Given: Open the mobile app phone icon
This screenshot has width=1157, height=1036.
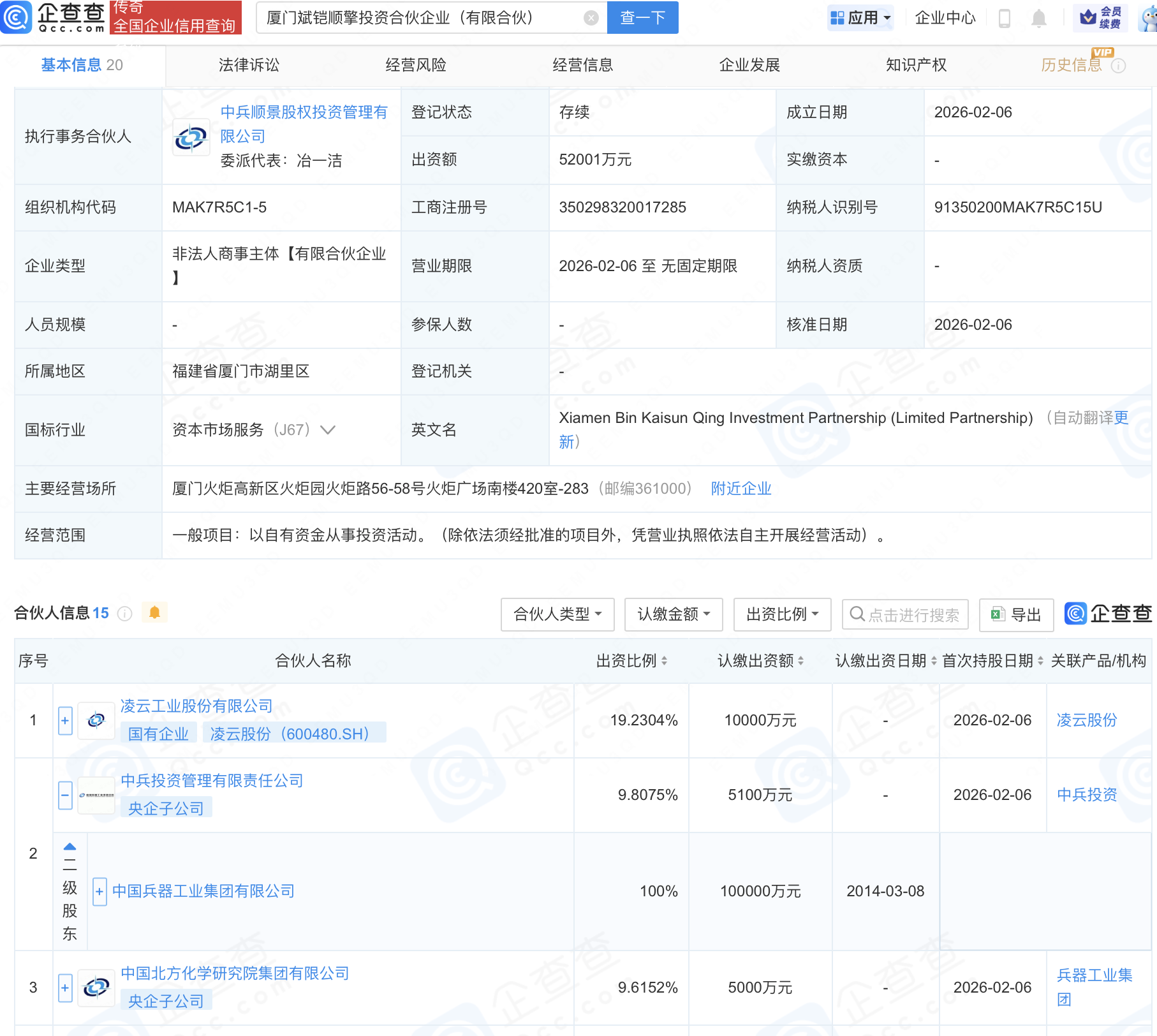Looking at the screenshot, I should (1004, 18).
